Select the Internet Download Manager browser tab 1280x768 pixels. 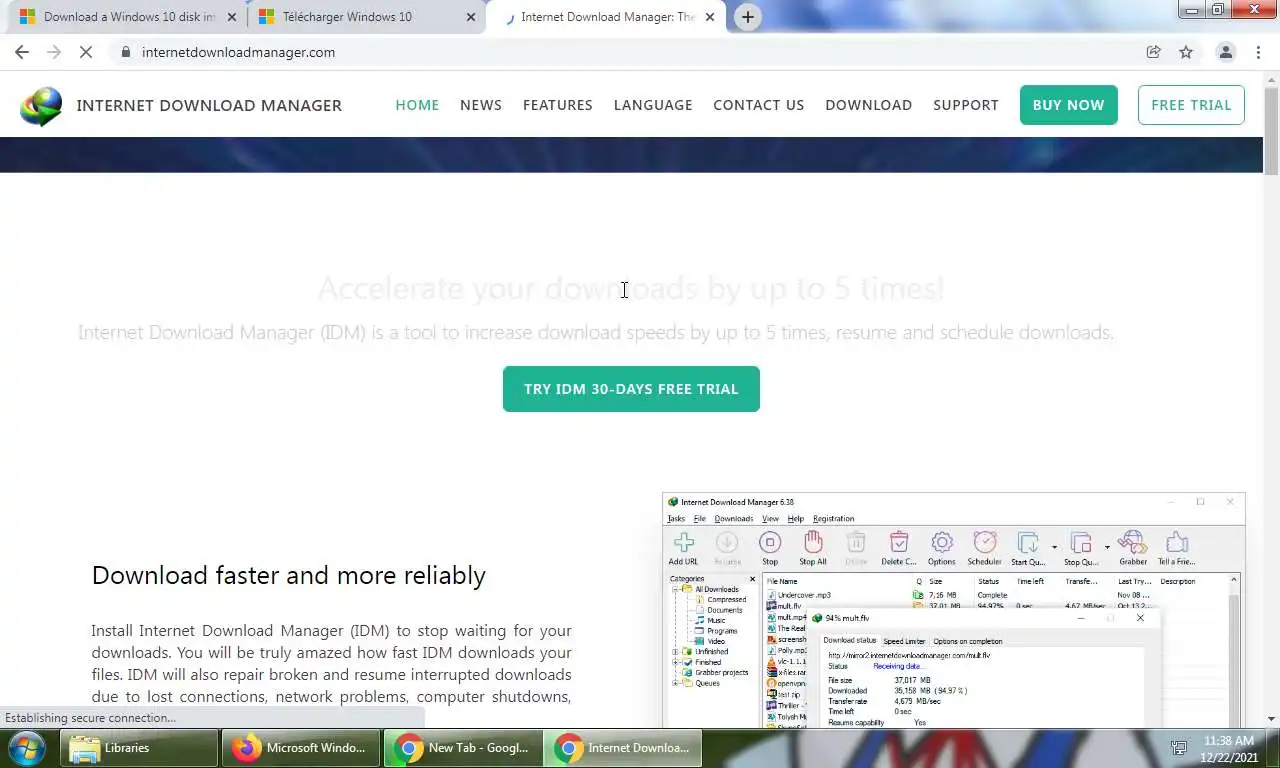(x=606, y=17)
